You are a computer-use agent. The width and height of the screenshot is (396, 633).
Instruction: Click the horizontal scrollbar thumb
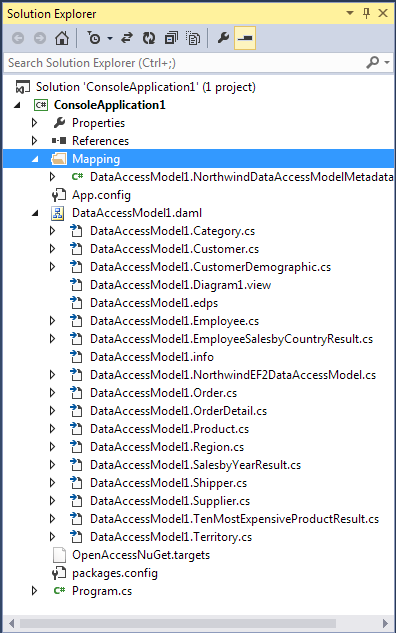coord(178,623)
